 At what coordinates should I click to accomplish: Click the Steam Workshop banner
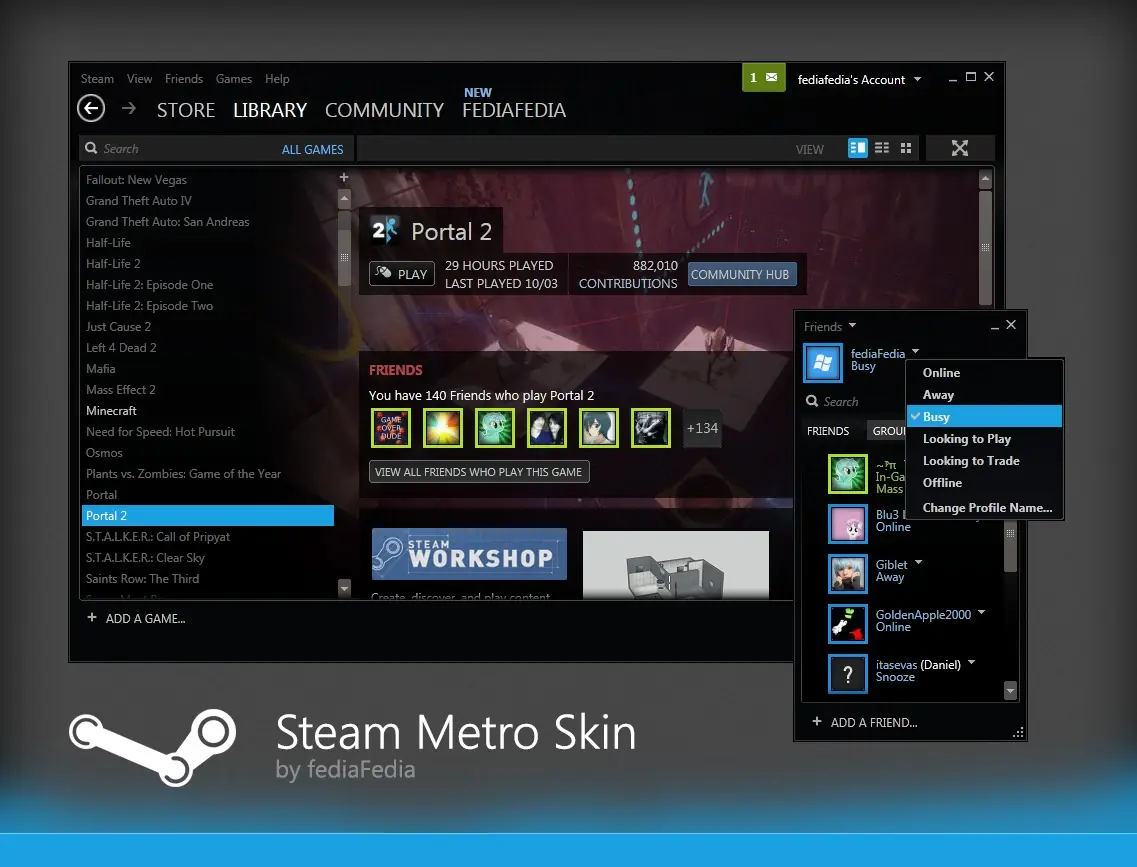point(469,554)
